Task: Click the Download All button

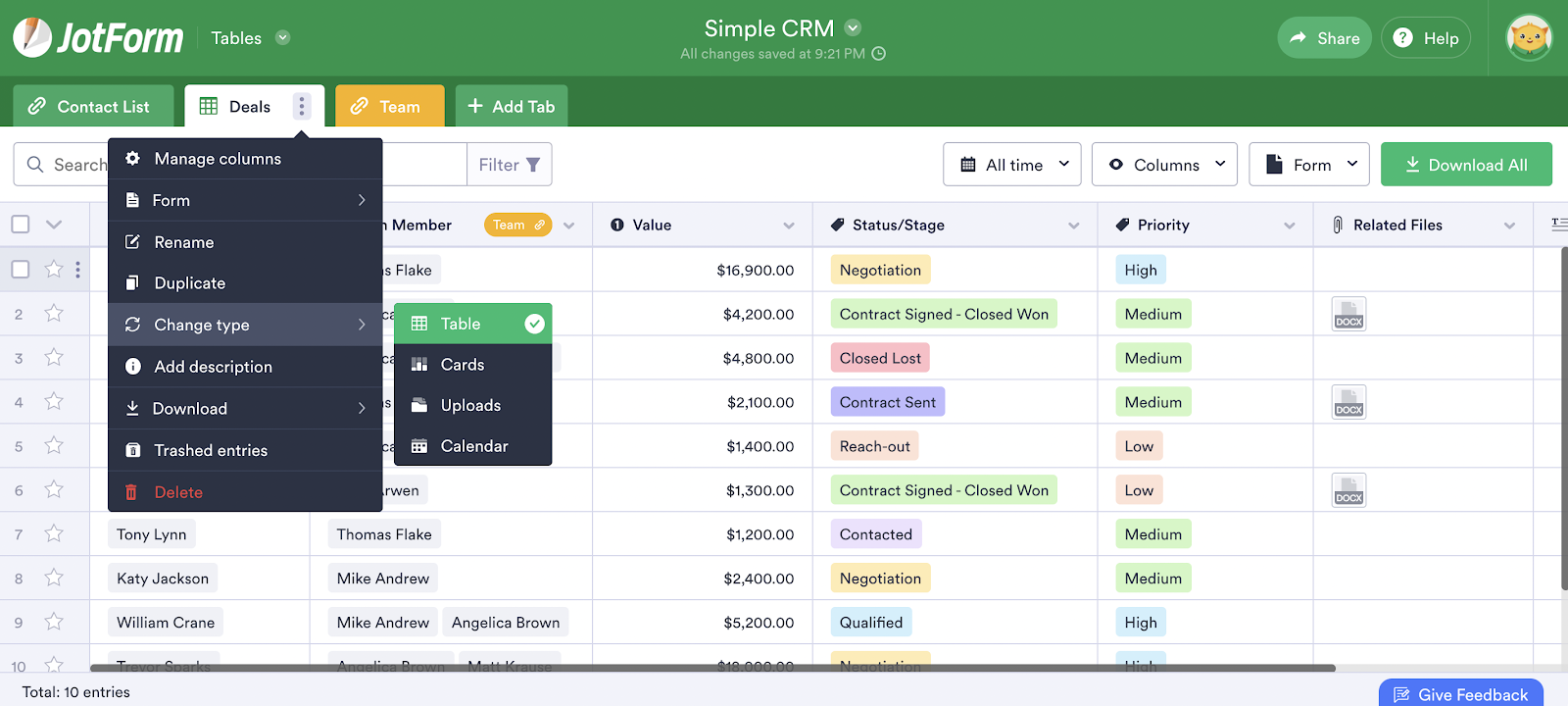Action: point(1466,165)
